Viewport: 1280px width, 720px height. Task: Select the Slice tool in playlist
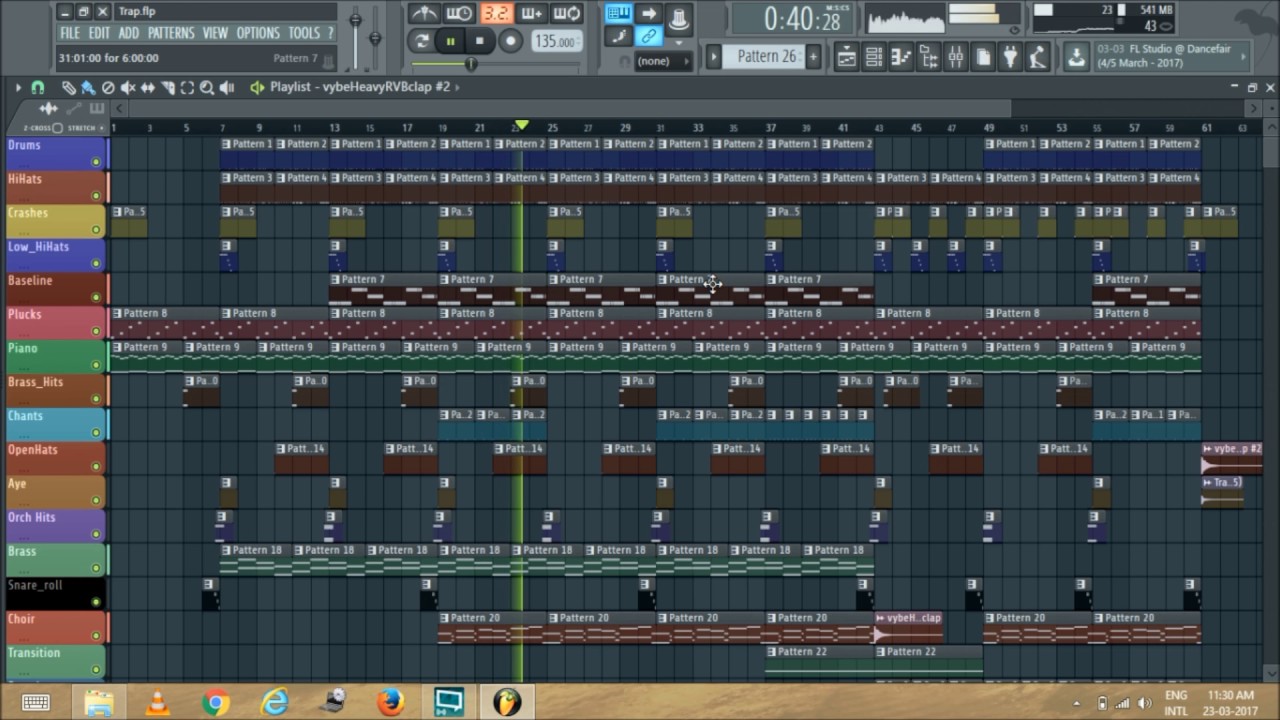click(167, 87)
